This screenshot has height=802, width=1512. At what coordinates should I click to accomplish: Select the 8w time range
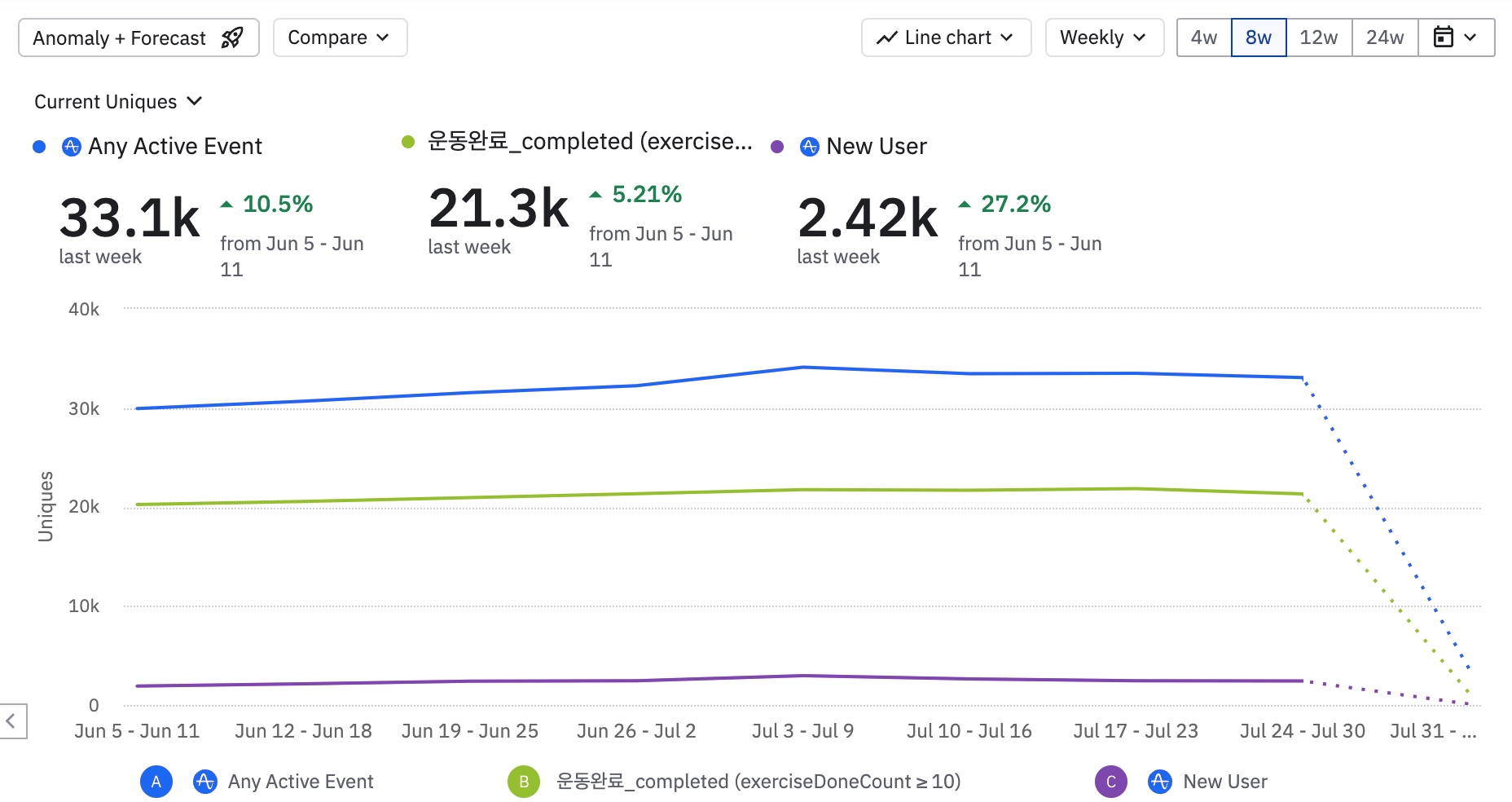1259,37
